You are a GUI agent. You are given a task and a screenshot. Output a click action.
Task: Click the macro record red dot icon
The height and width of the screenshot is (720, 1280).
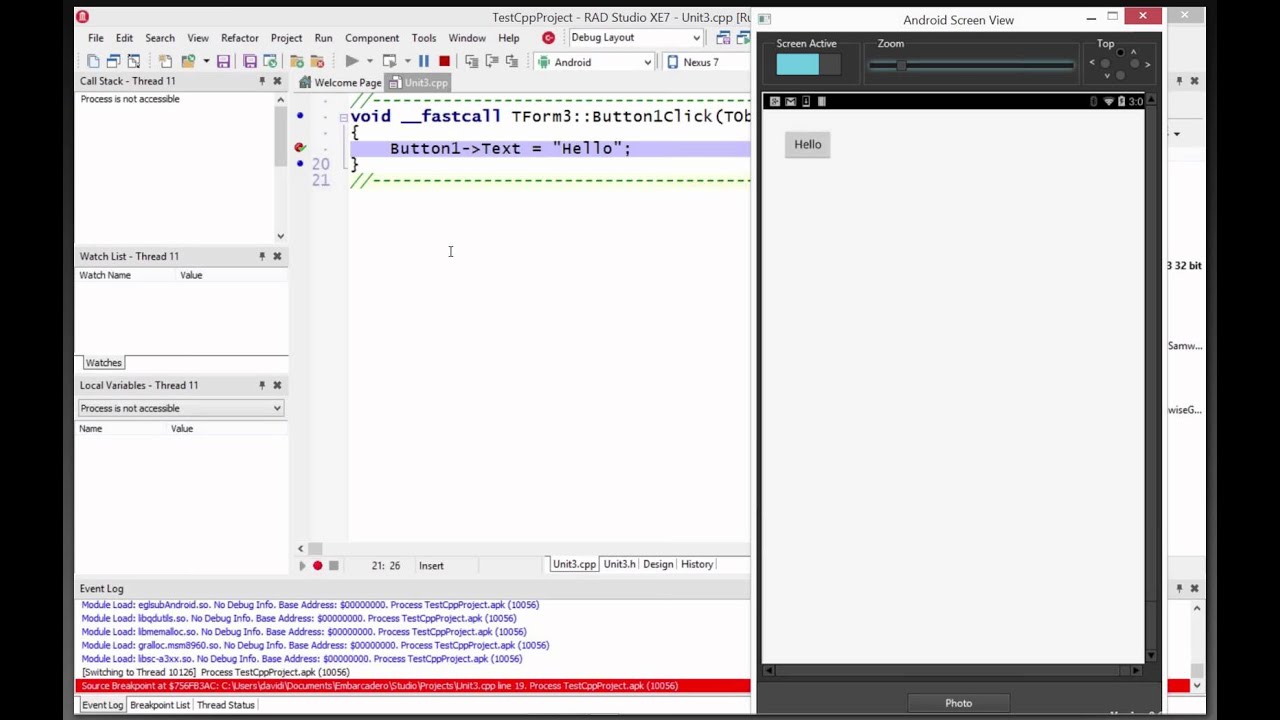tap(318, 566)
